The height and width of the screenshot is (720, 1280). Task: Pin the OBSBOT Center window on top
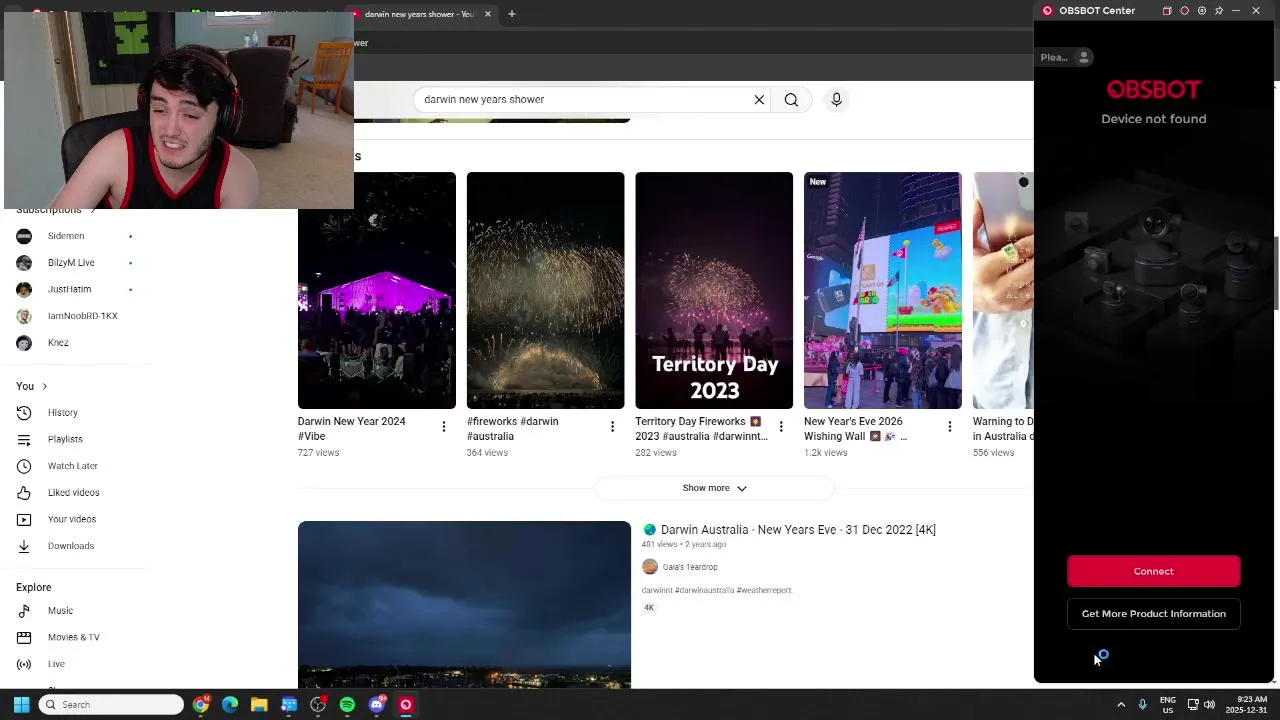(1218, 11)
